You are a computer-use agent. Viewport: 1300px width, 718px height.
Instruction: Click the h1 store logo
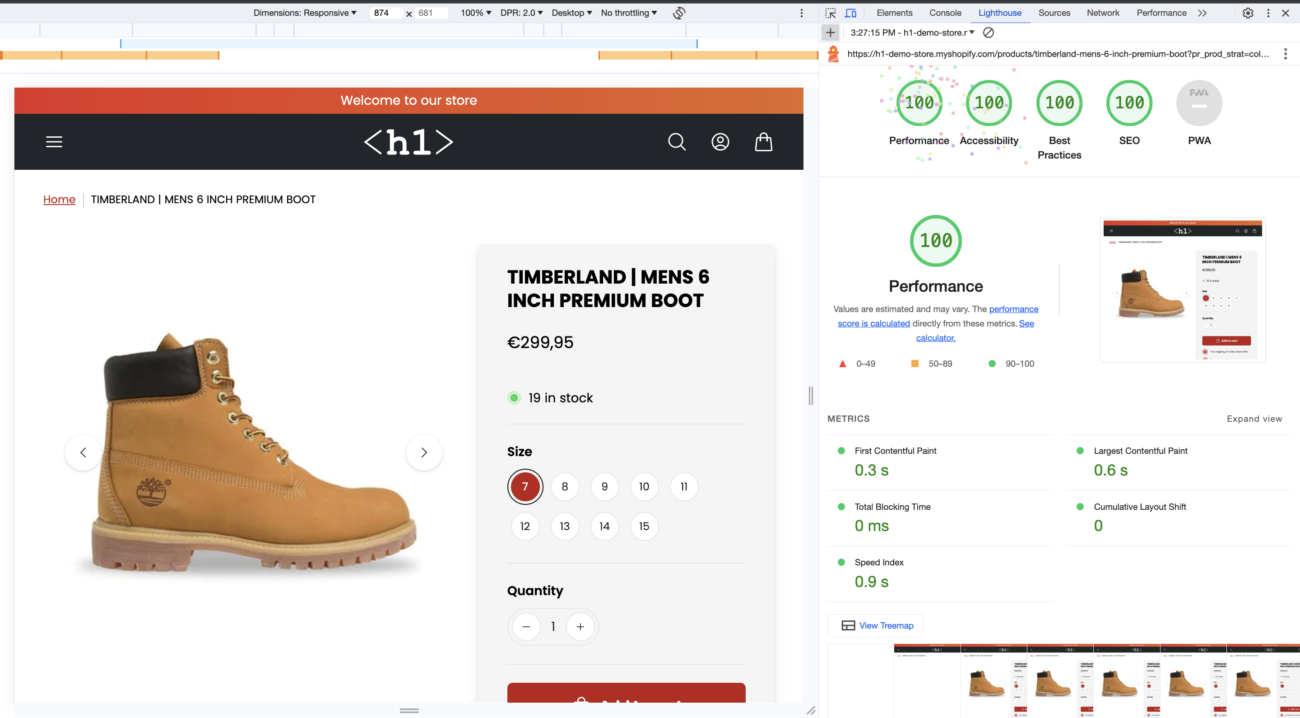[408, 142]
